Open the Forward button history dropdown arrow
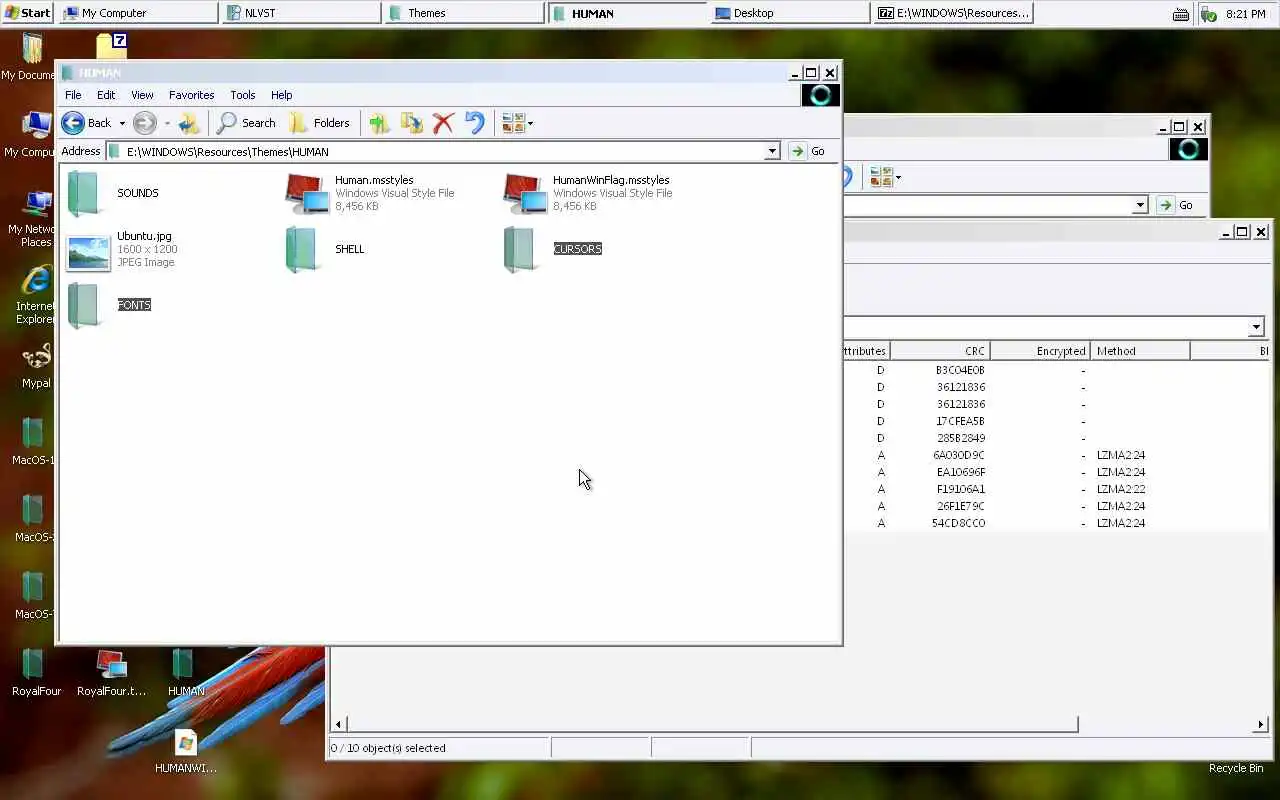1280x800 pixels. pos(167,124)
